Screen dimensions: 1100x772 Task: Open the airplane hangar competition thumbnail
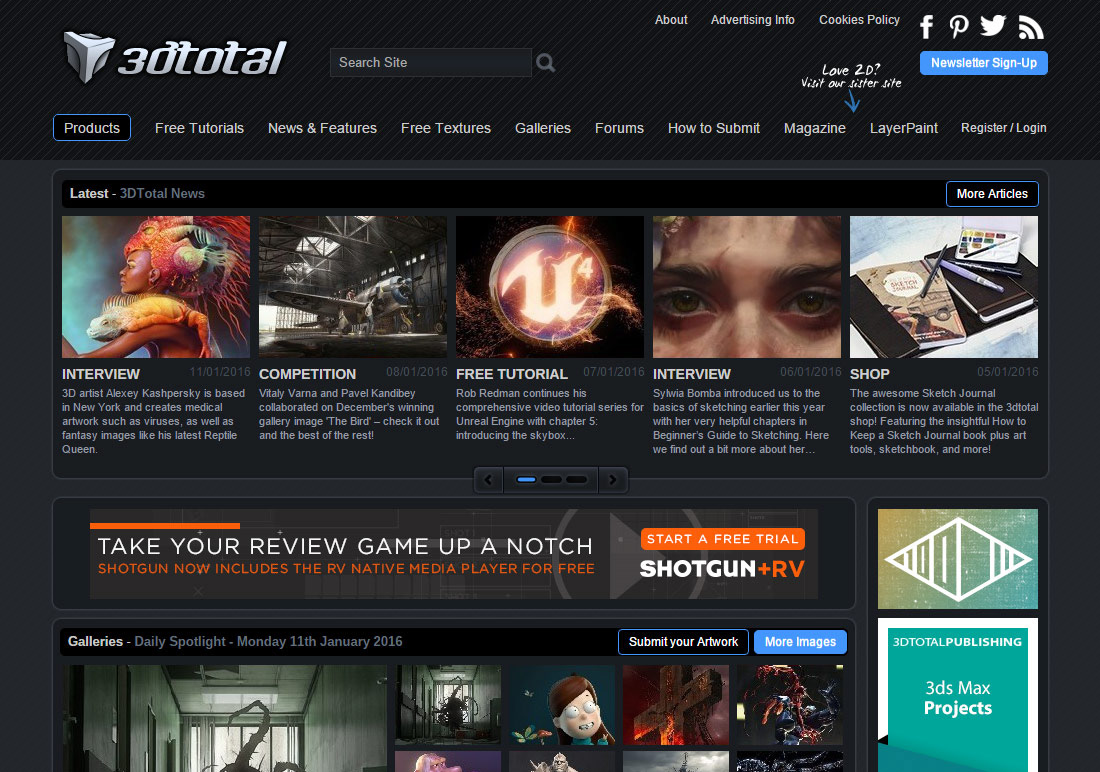pyautogui.click(x=353, y=287)
